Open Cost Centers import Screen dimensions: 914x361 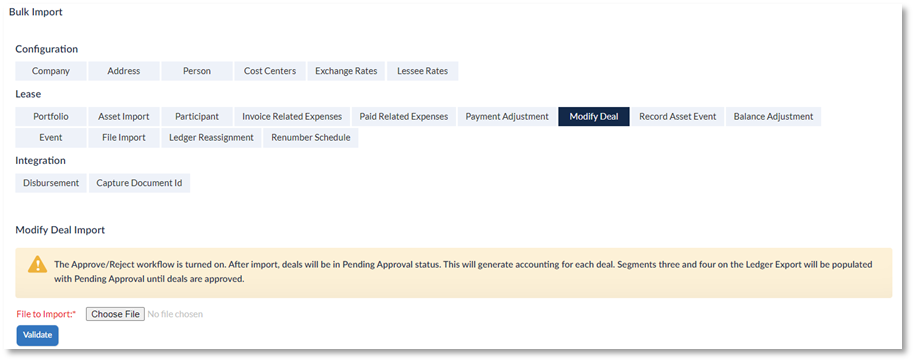pyautogui.click(x=270, y=71)
